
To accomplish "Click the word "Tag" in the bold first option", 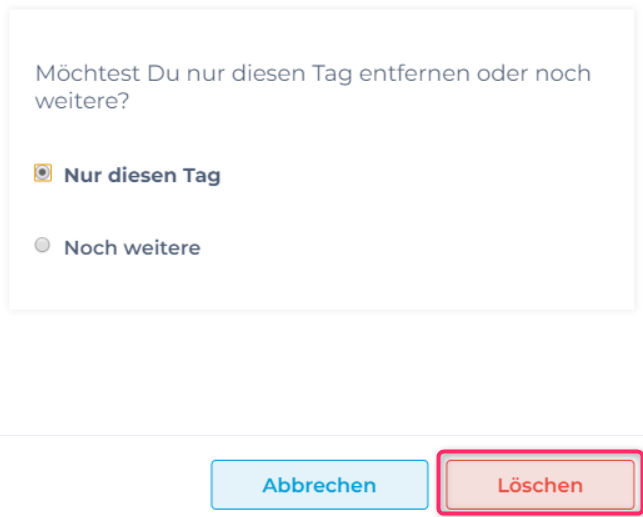I will pyautogui.click(x=201, y=175).
